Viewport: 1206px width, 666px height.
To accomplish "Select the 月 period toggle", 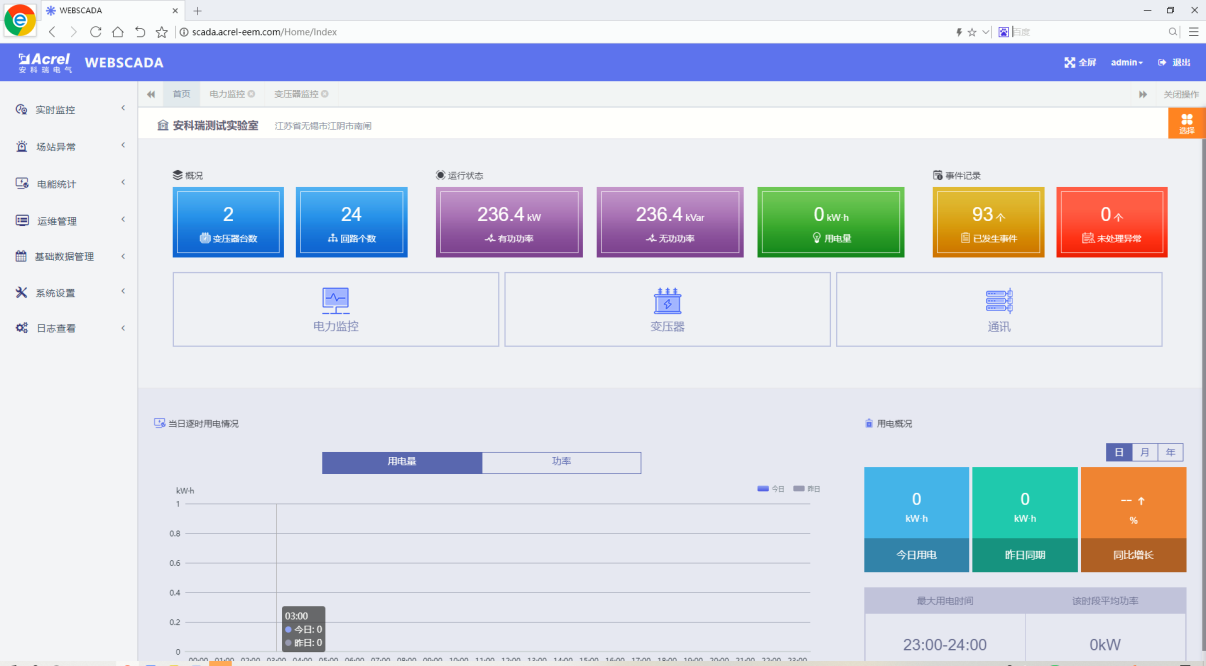I will 1144,453.
